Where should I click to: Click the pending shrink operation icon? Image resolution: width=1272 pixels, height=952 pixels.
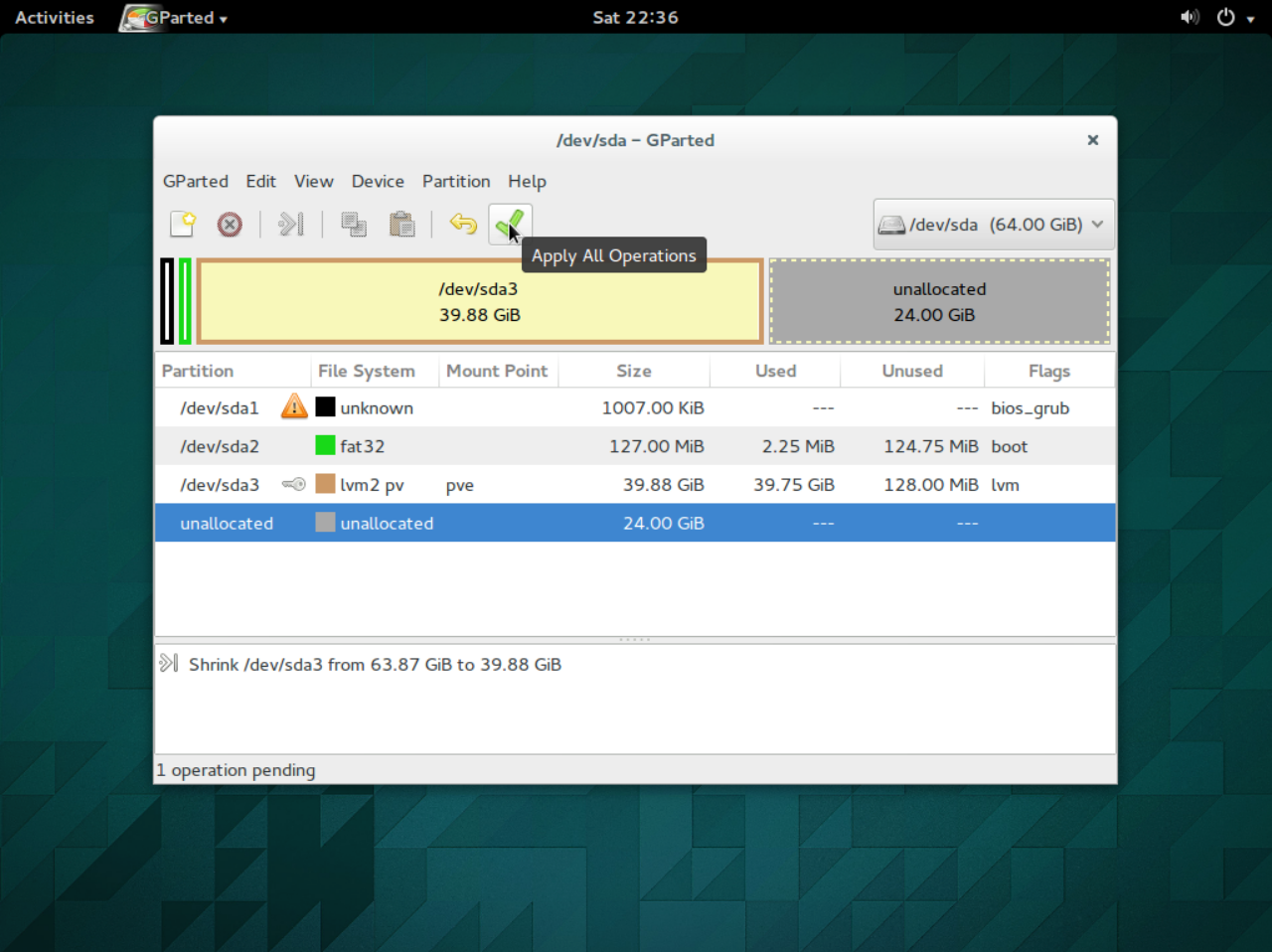[169, 663]
